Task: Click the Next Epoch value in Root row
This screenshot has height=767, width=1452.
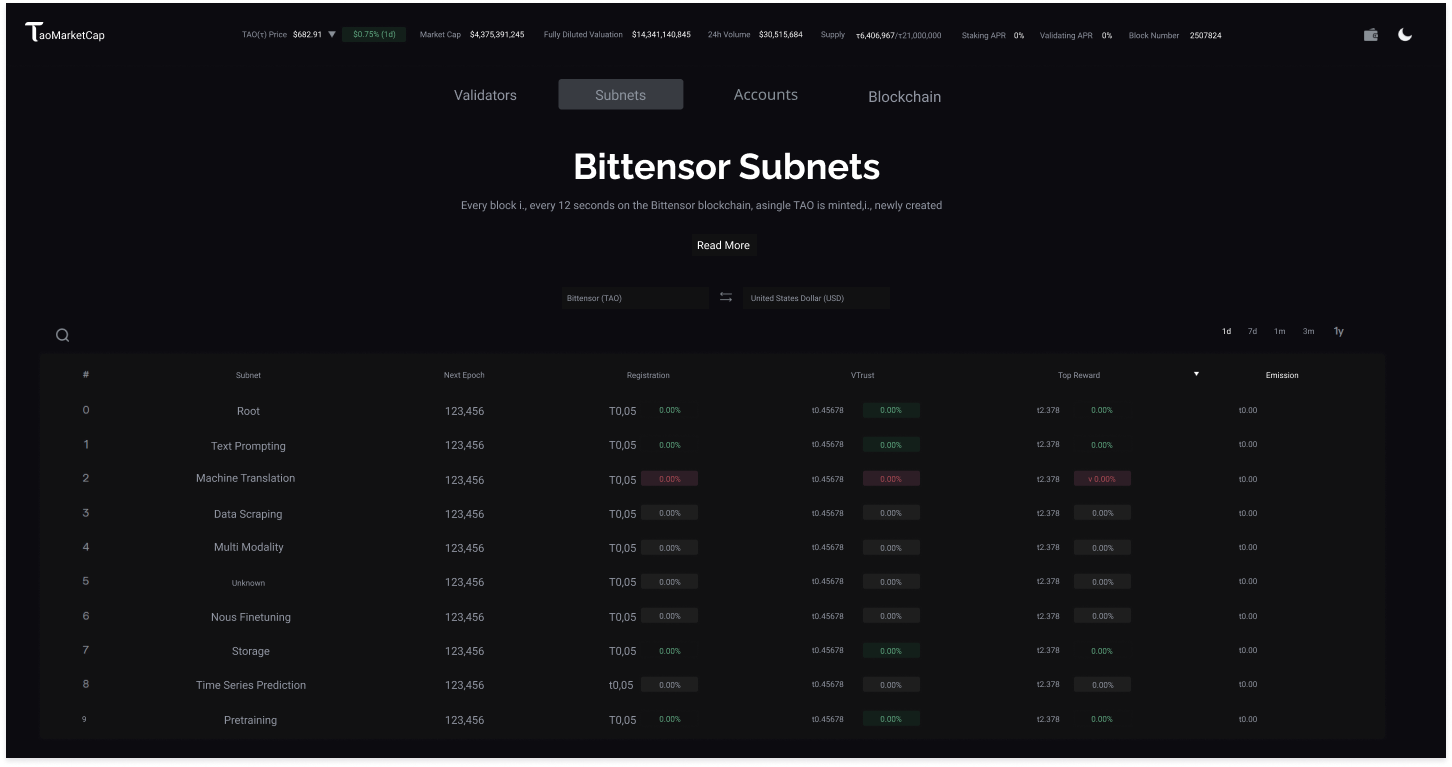Action: click(x=464, y=411)
